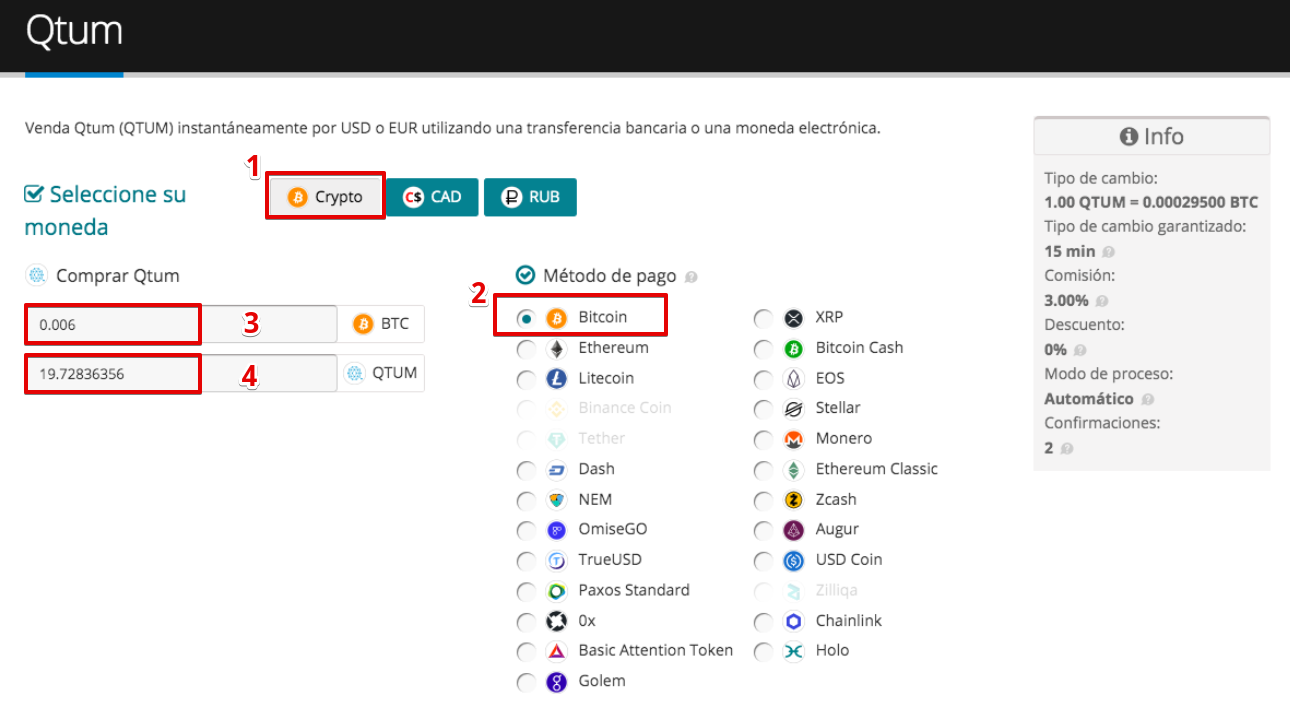Viewport: 1290px width, 704px height.
Task: Click the OmiseGO logo icon
Action: pyautogui.click(x=557, y=530)
